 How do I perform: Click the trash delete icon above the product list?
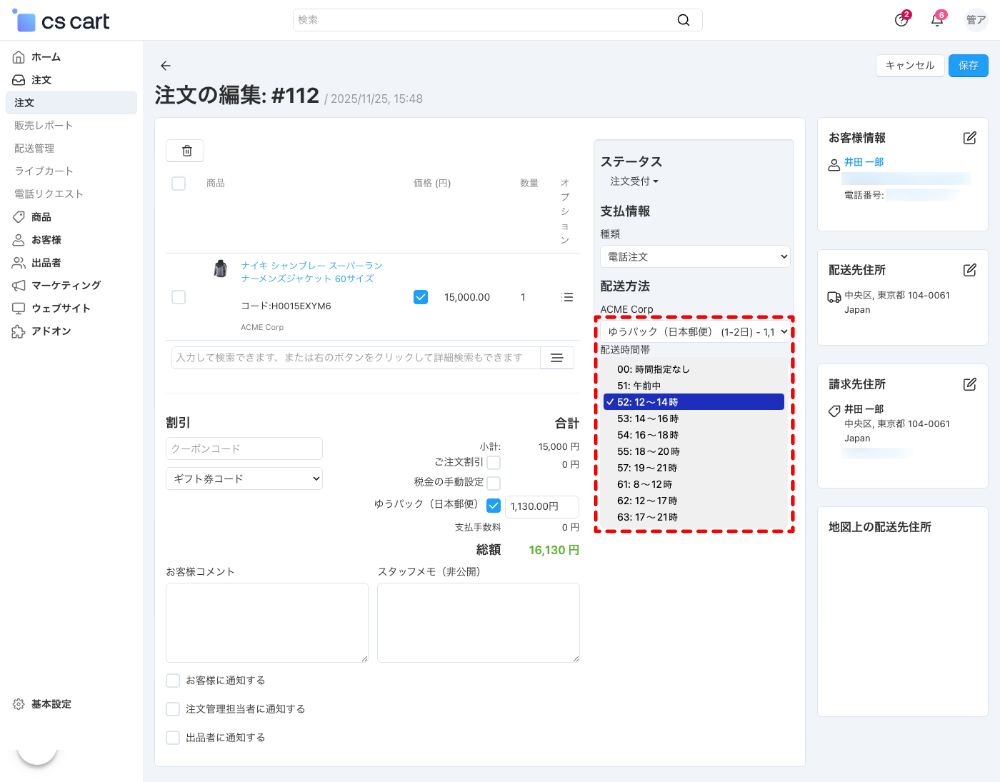coord(184,150)
